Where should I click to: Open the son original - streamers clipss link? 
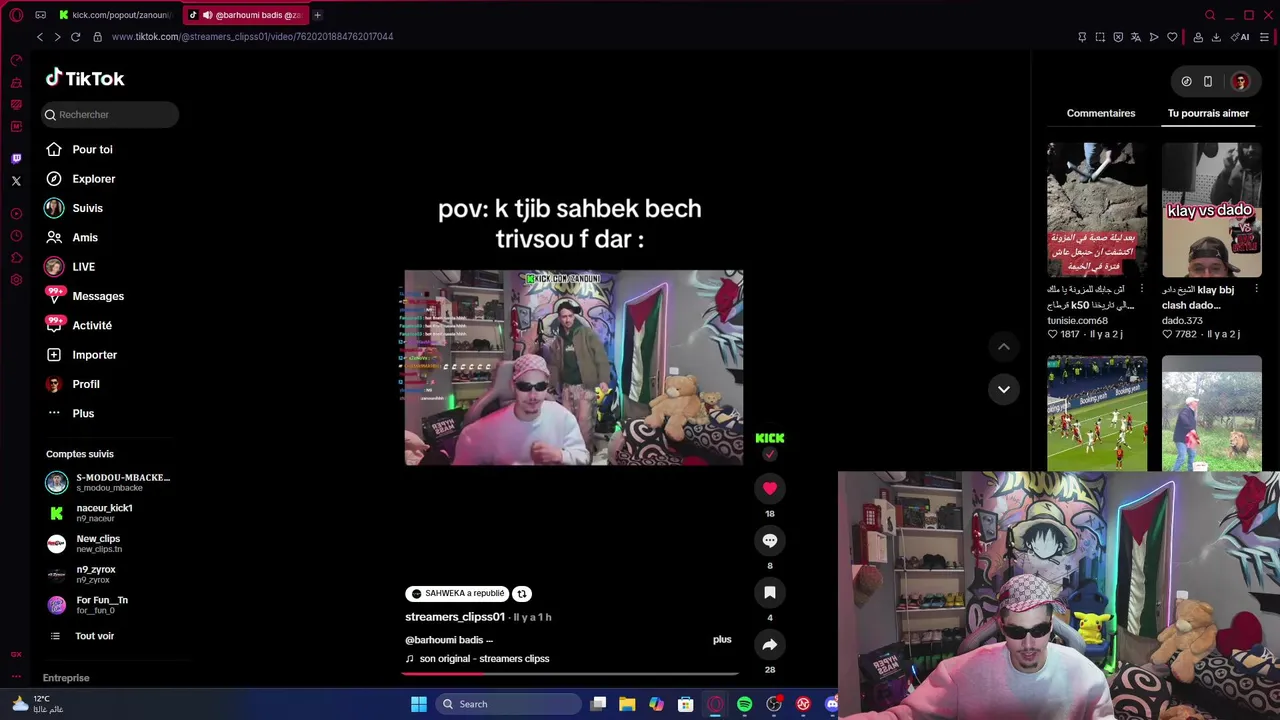(x=484, y=659)
